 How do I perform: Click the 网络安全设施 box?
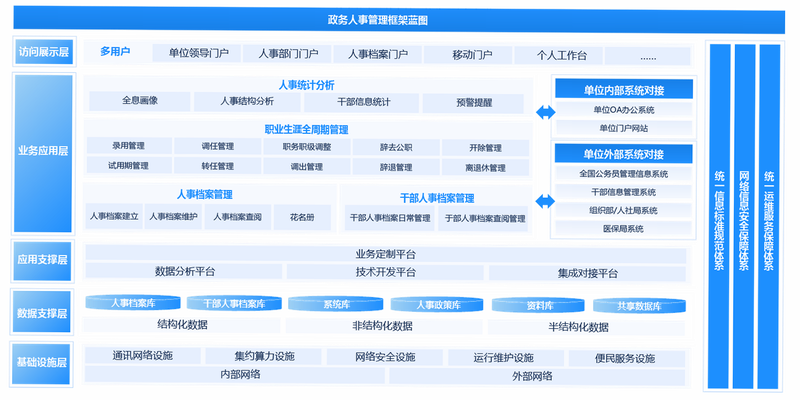point(385,357)
